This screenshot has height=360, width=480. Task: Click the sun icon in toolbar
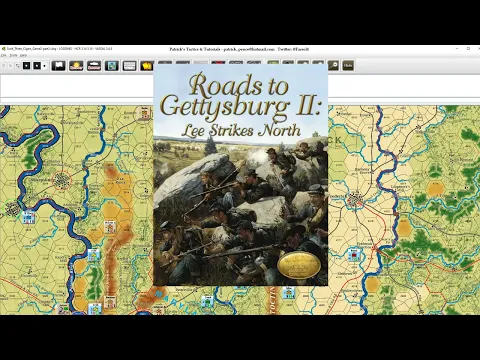tap(76, 66)
